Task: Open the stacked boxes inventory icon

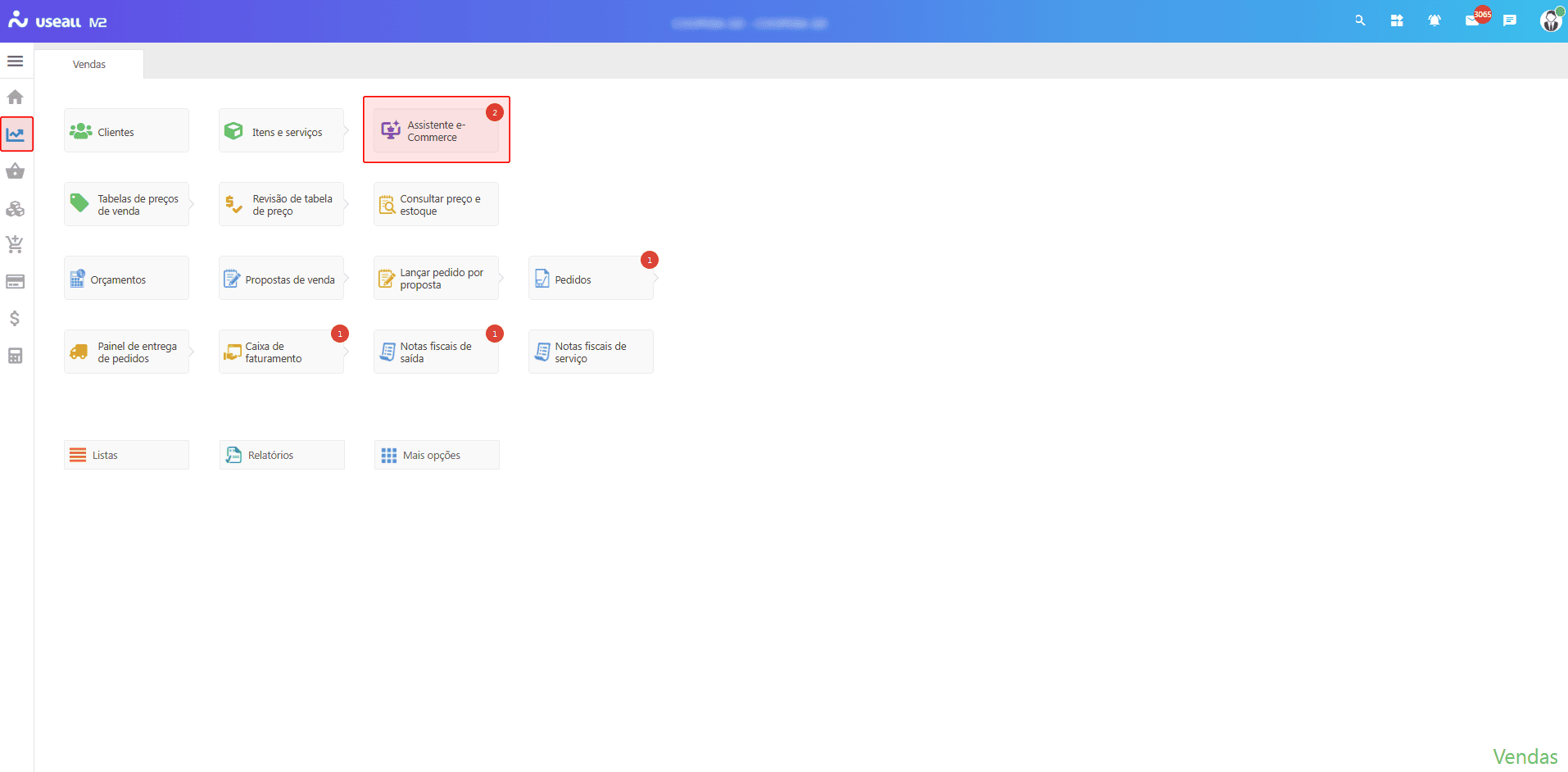Action: click(x=15, y=209)
